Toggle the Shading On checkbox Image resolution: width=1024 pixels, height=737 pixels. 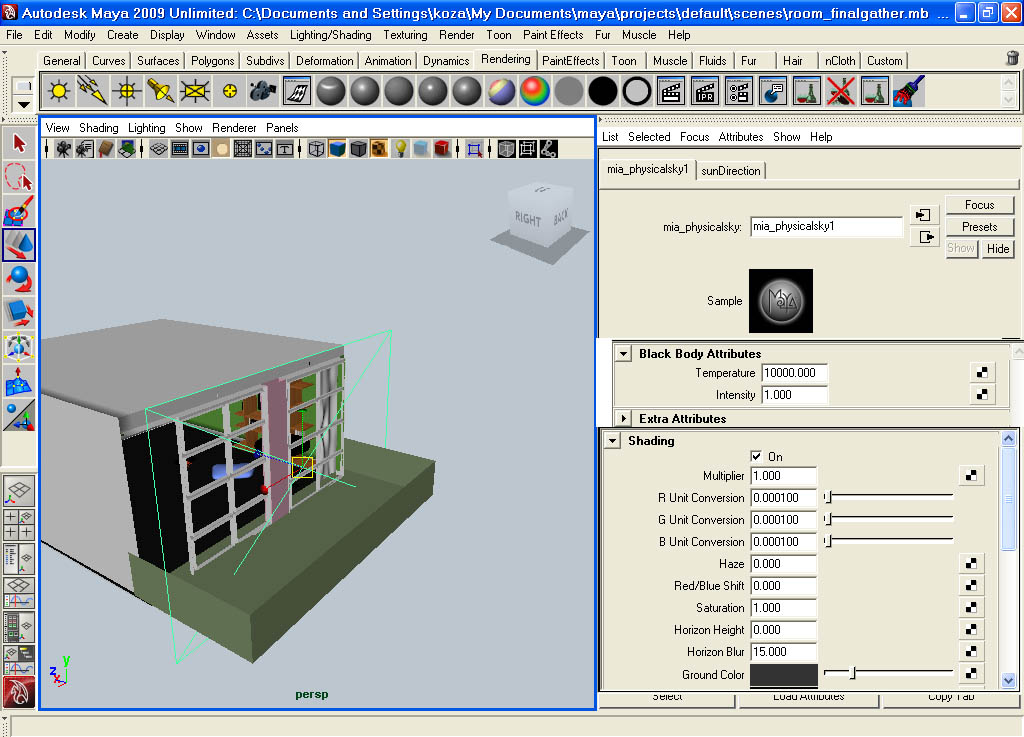coord(756,456)
